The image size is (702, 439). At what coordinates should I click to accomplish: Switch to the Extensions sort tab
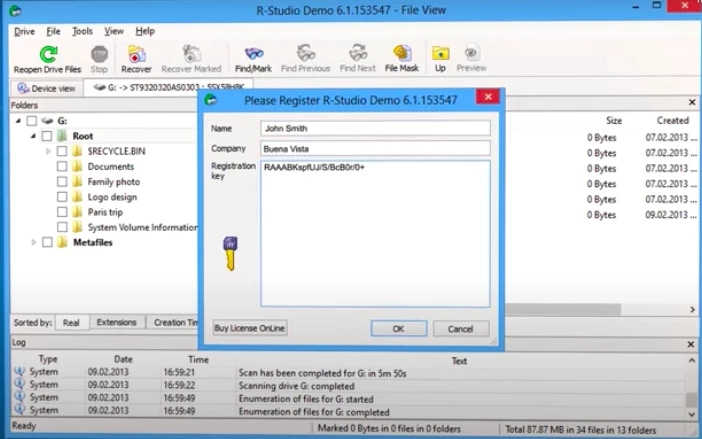[116, 323]
